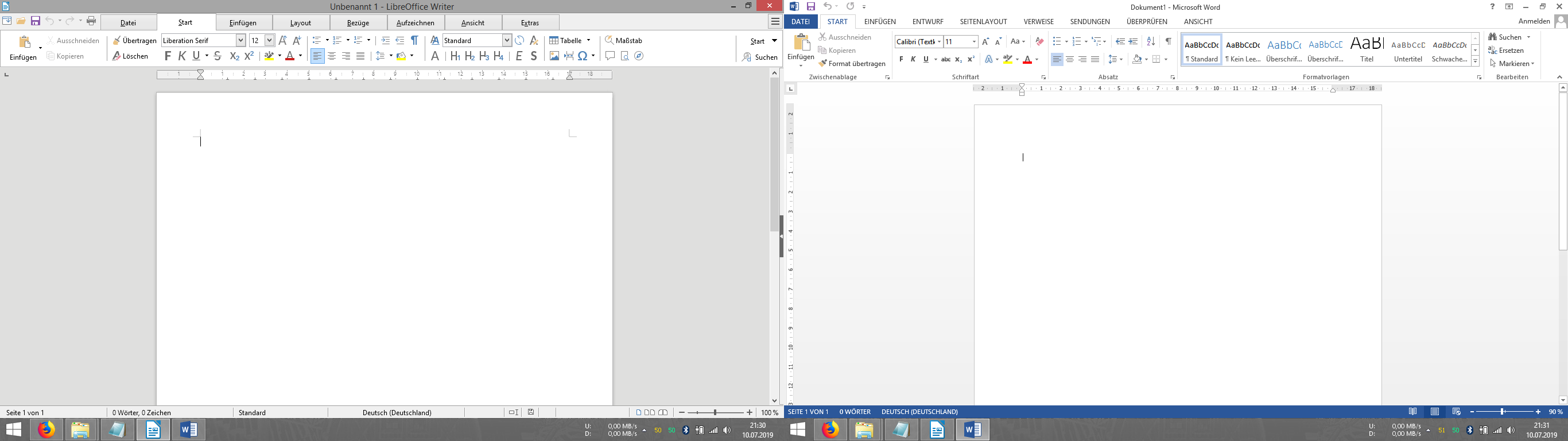Open the Standard paragraph style dropdown in LibreOffice
Screen dimensions: 1568x441
pyautogui.click(x=506, y=40)
